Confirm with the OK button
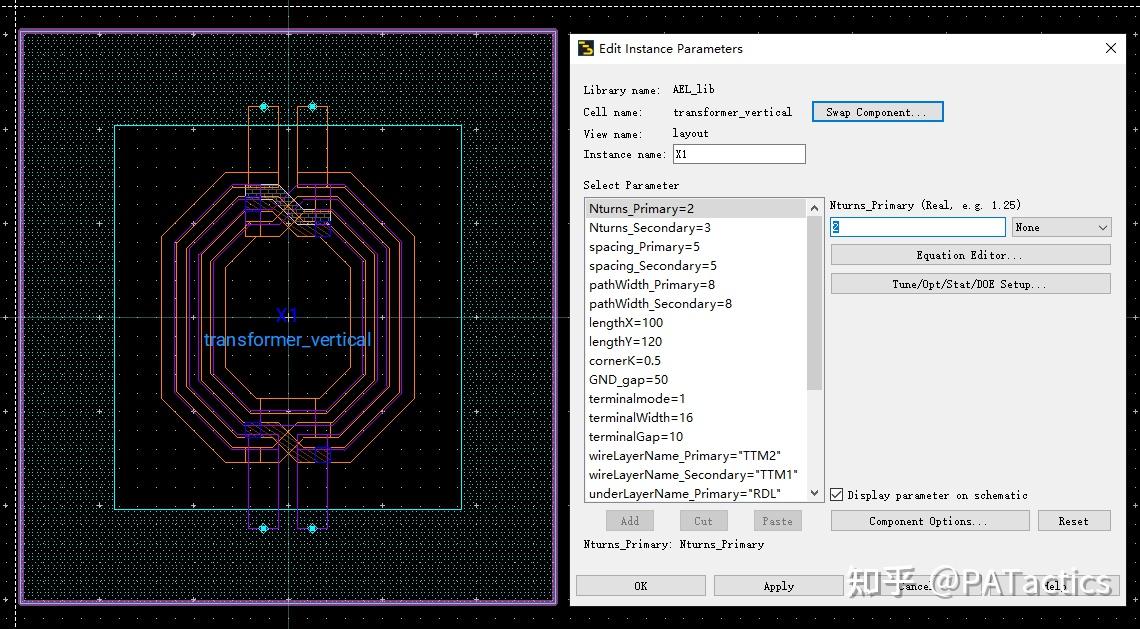The image size is (1140, 629). point(640,586)
